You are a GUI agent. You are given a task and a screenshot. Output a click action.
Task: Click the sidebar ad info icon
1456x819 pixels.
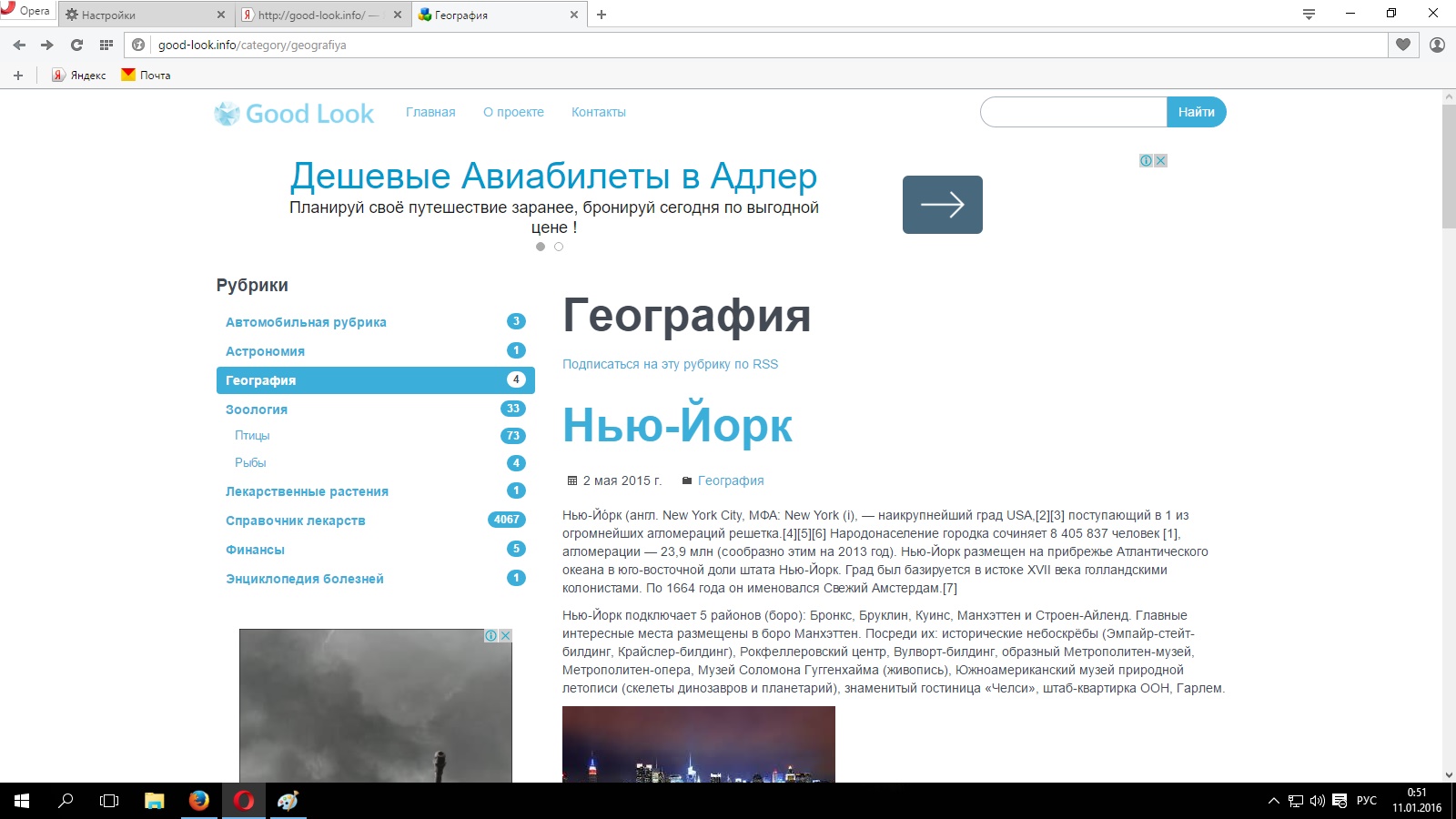(x=491, y=635)
